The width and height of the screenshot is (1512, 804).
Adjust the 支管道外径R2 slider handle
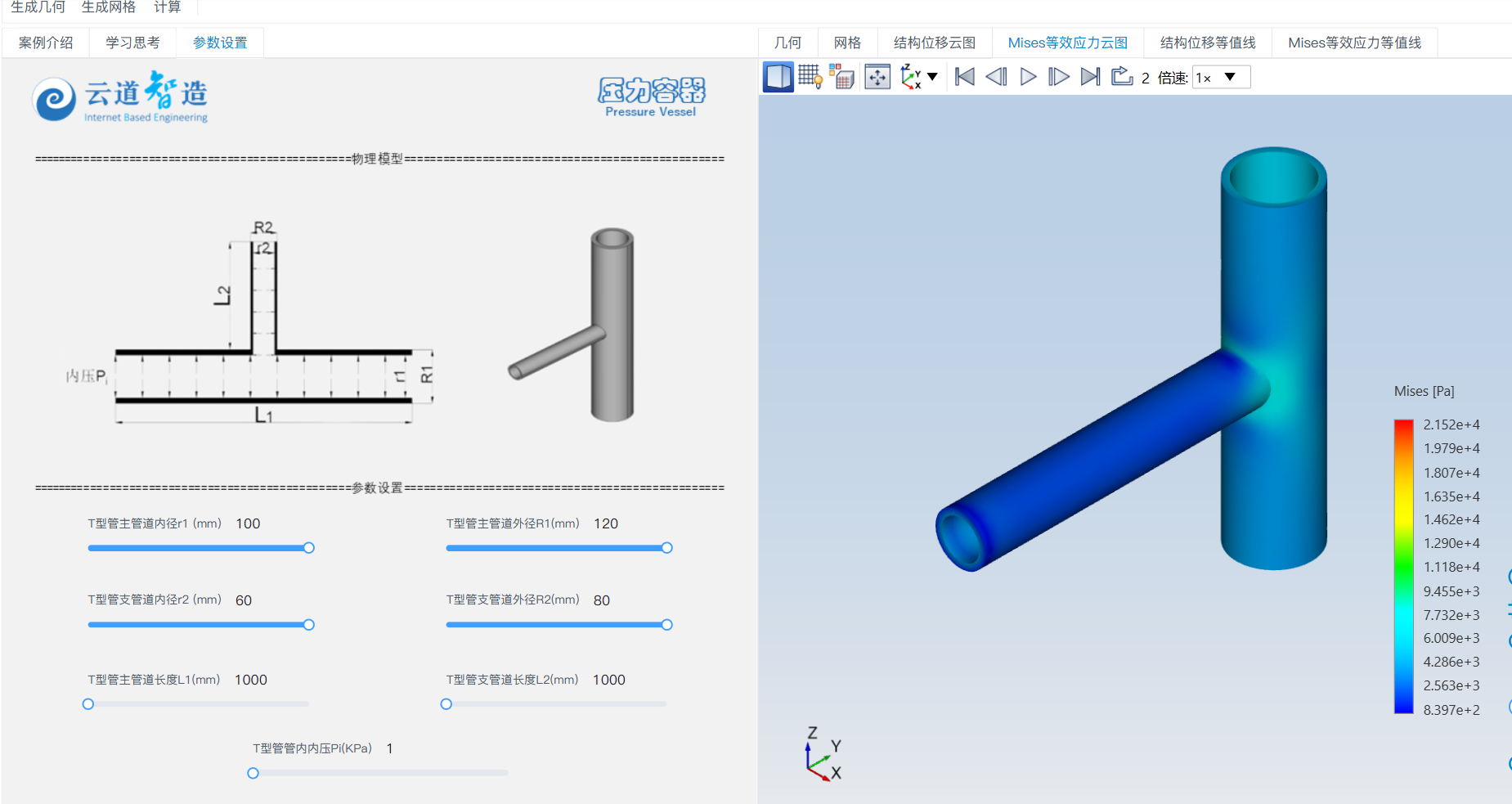click(667, 625)
